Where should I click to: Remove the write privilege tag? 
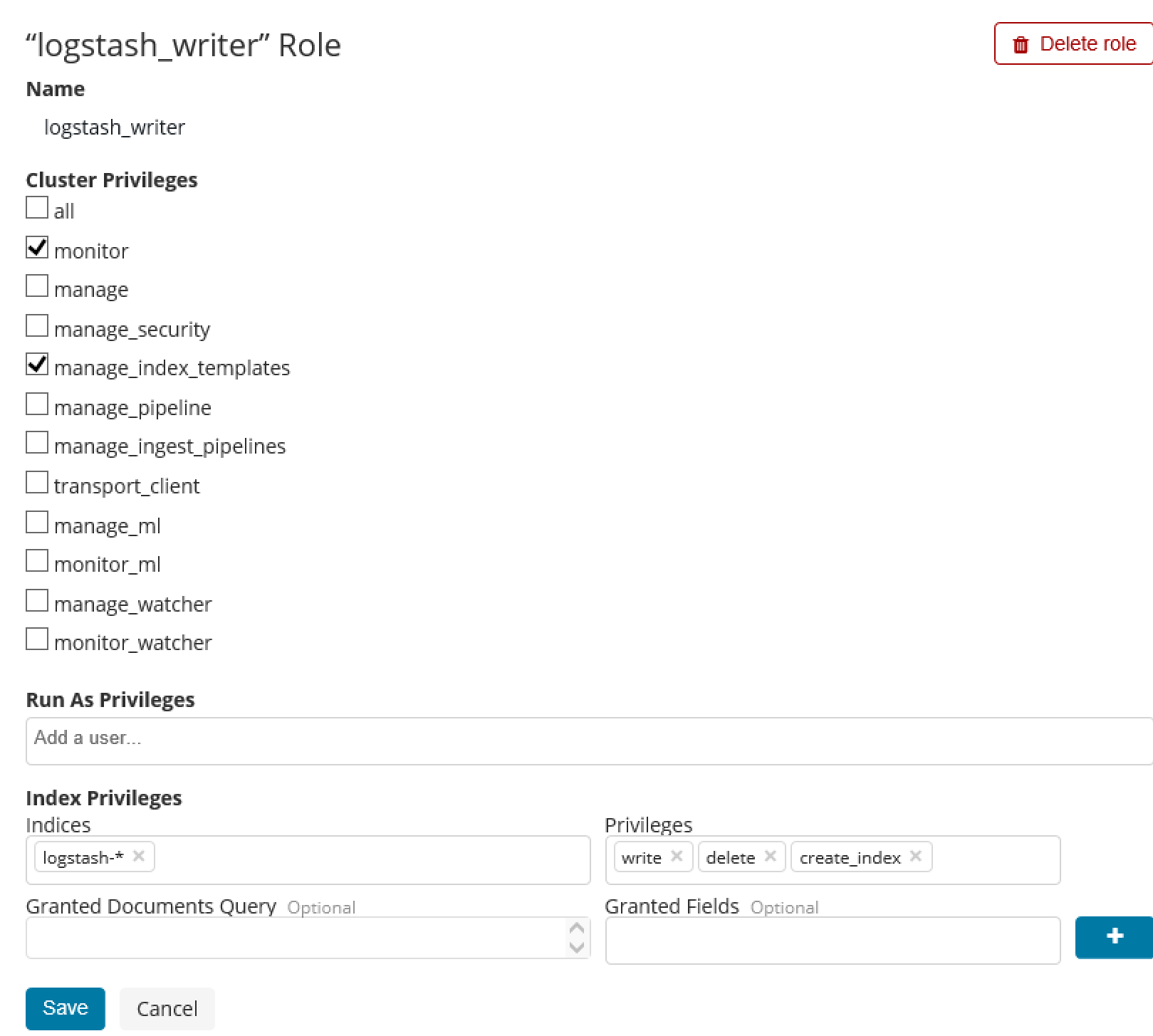(677, 856)
